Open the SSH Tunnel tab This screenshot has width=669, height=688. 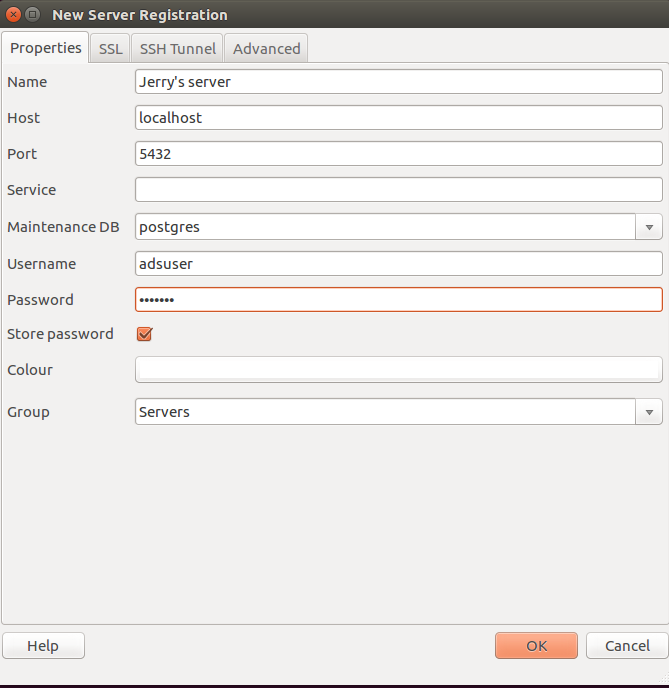pos(178,48)
